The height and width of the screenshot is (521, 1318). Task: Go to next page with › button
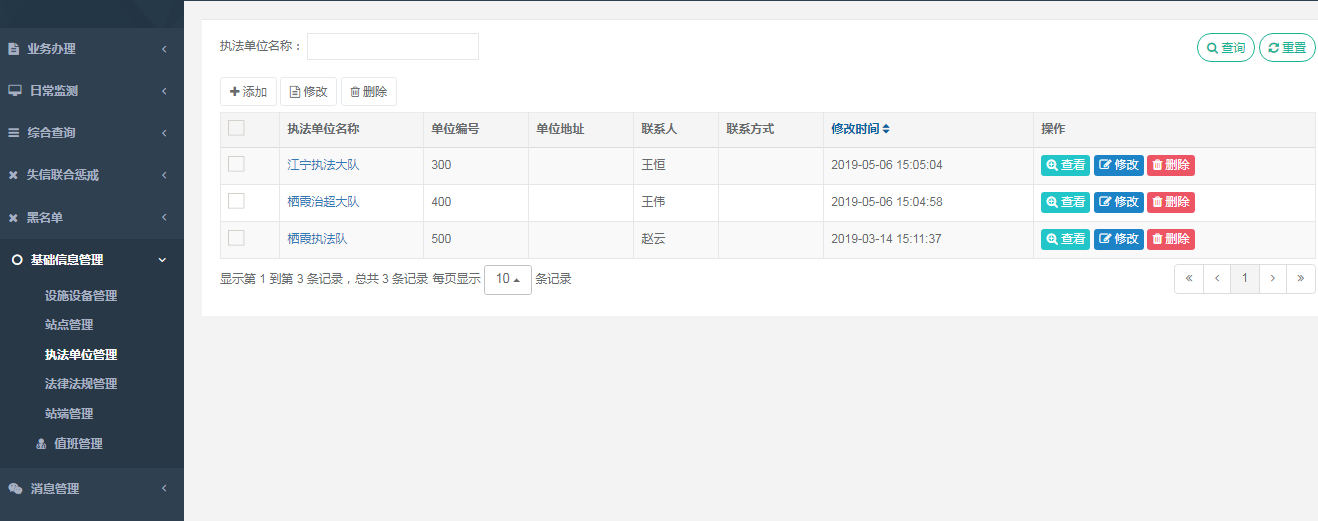[1273, 279]
